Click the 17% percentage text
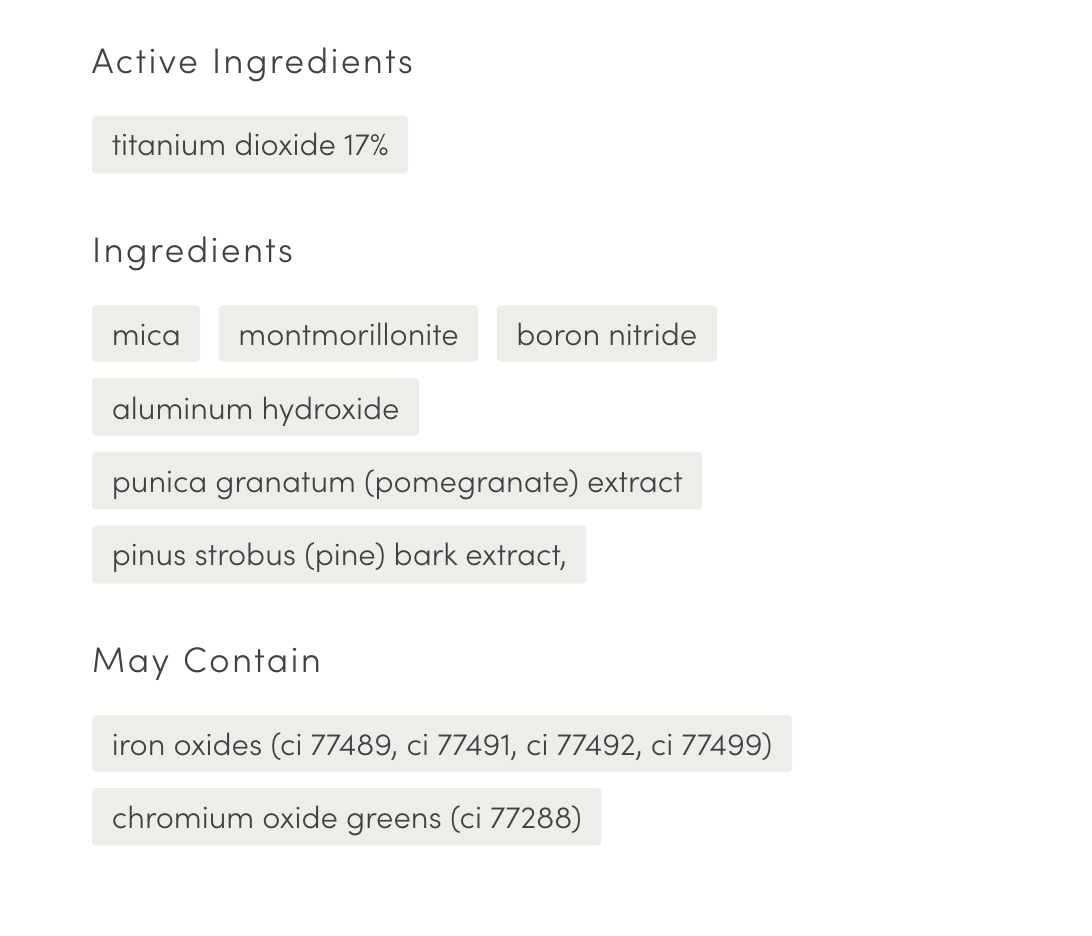The height and width of the screenshot is (936, 1092). point(366,145)
